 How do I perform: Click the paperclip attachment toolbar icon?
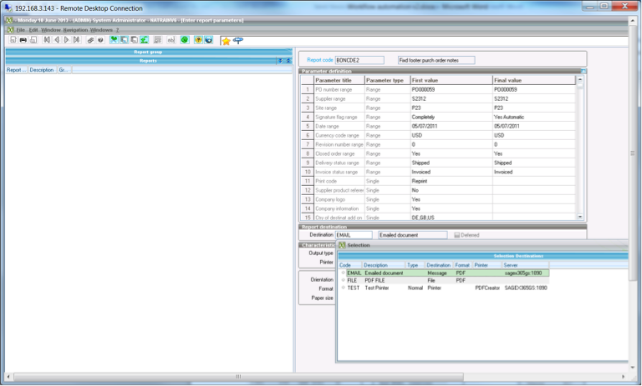tap(90, 40)
